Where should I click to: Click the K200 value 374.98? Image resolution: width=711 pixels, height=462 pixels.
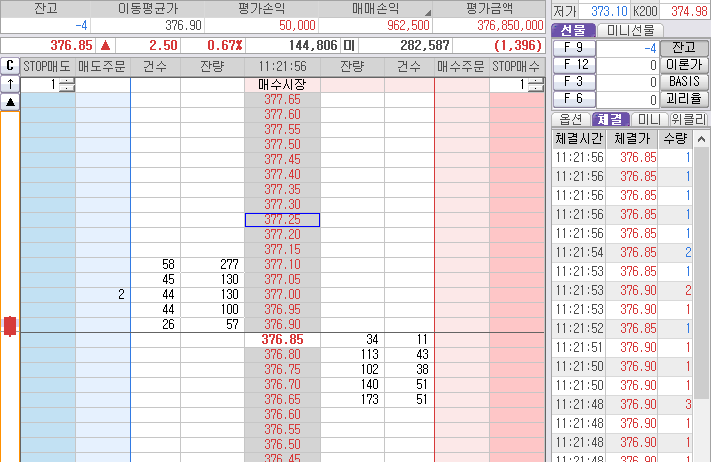pyautogui.click(x=689, y=11)
